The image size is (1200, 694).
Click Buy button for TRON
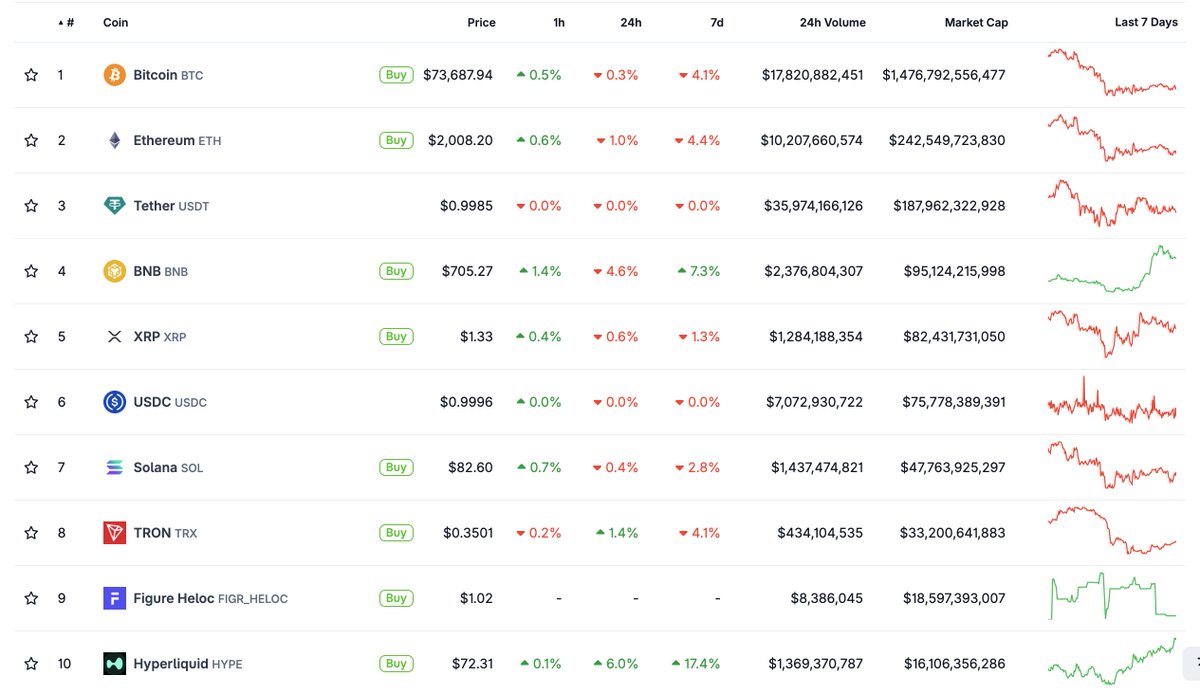coord(396,533)
